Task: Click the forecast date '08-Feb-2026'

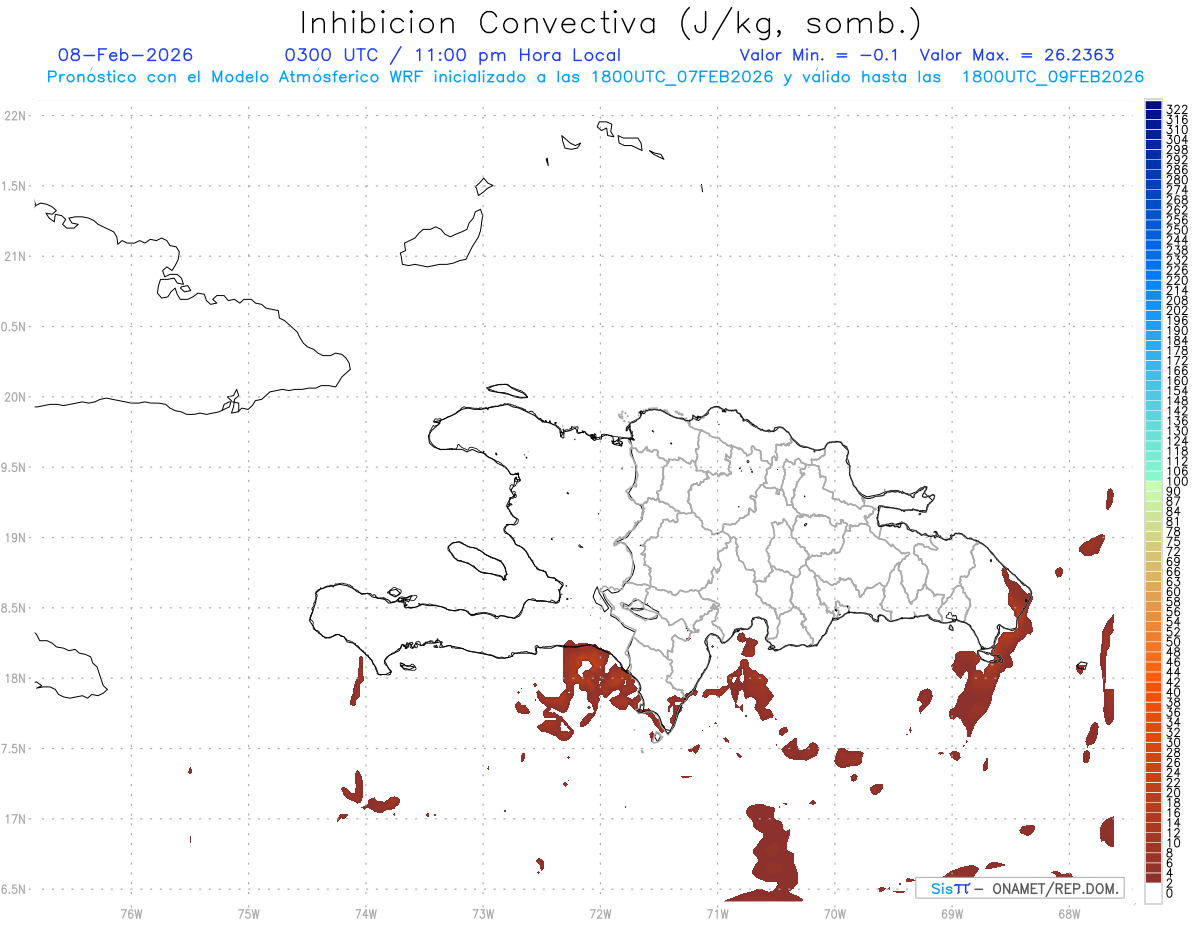Action: pyautogui.click(x=126, y=55)
